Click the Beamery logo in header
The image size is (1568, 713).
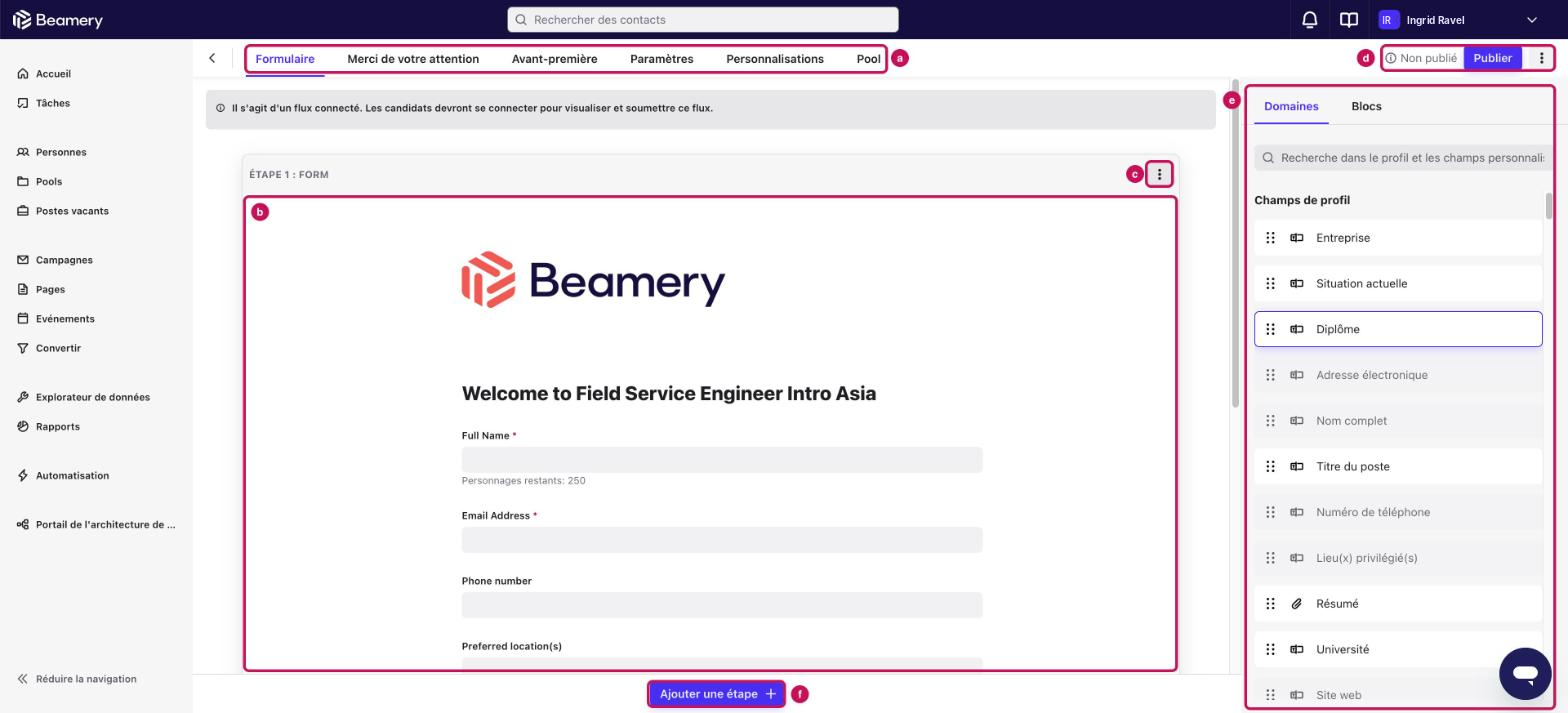[57, 20]
